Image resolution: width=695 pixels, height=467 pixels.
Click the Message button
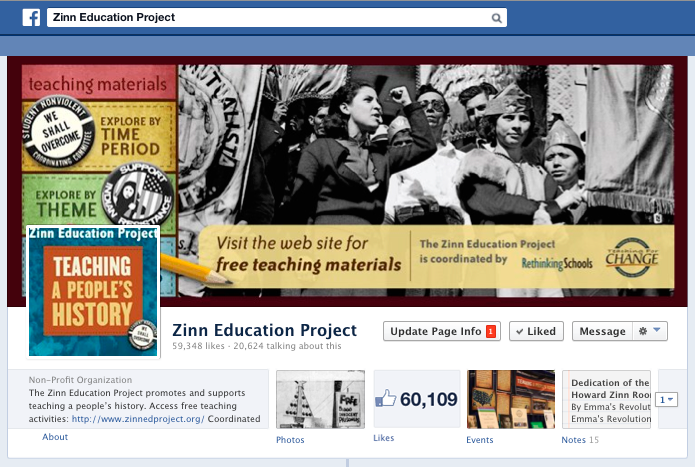coord(602,331)
